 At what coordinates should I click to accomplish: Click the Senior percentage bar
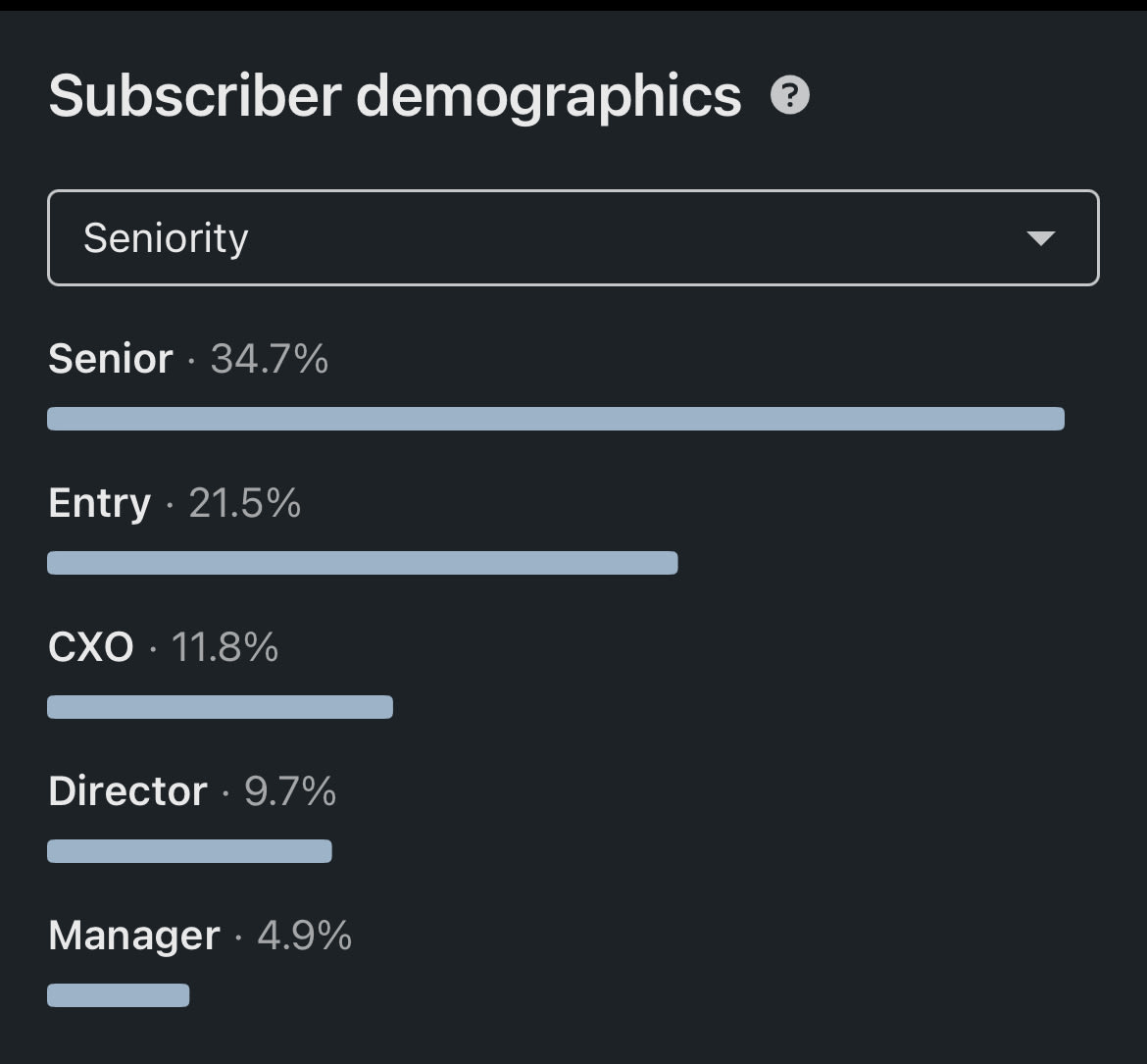point(556,419)
